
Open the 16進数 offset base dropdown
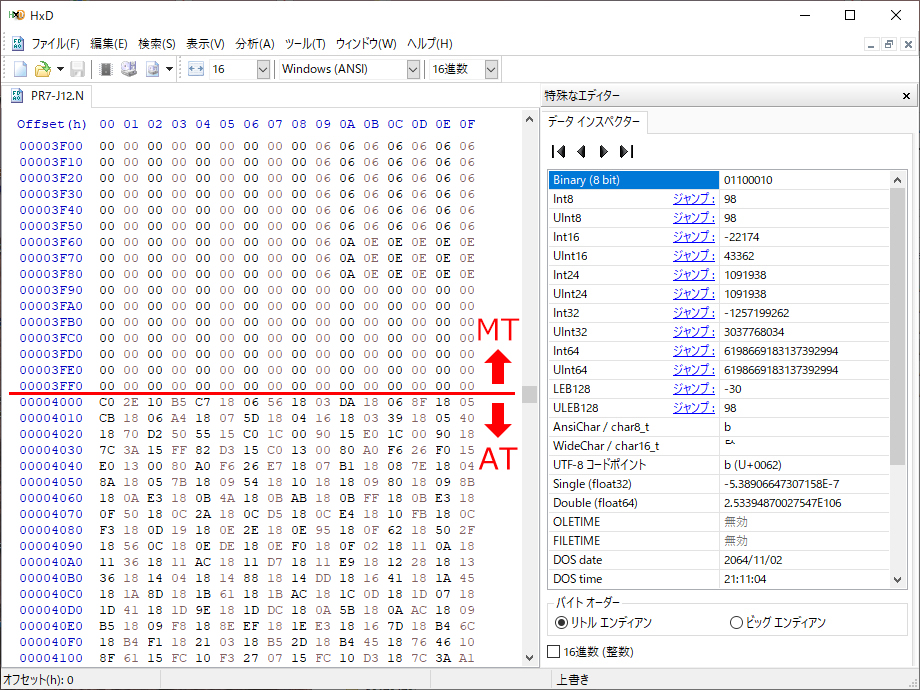pos(491,69)
